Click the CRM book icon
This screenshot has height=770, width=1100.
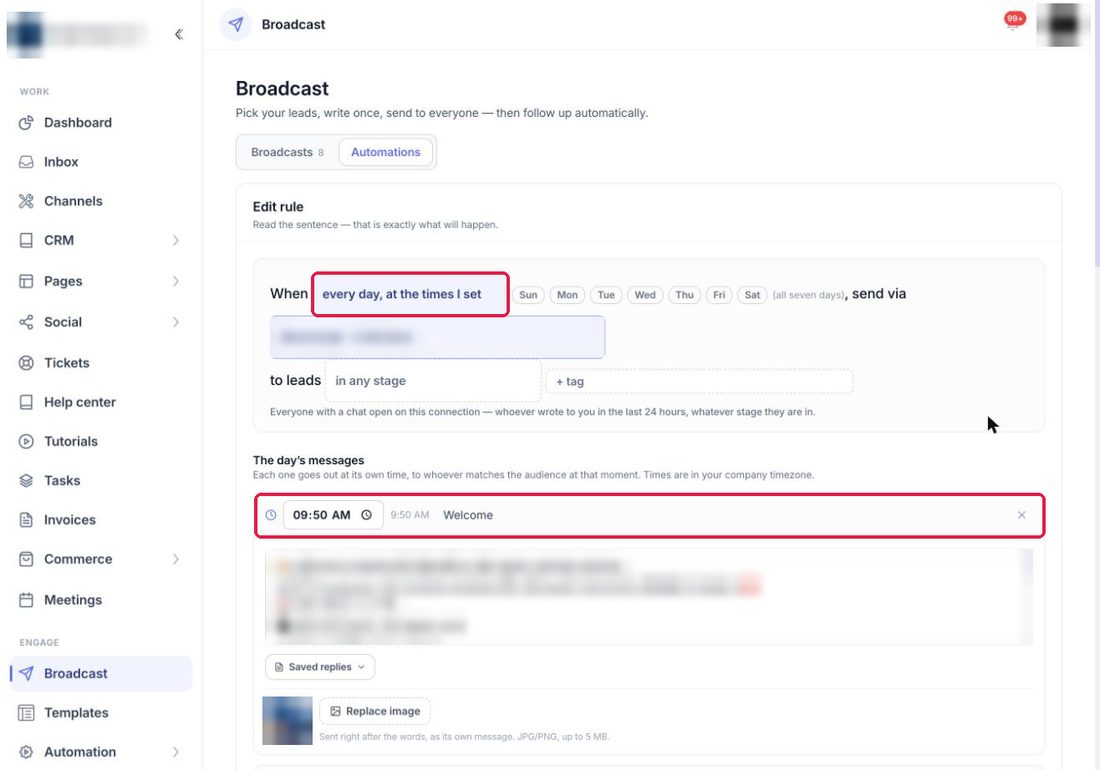[x=26, y=241]
